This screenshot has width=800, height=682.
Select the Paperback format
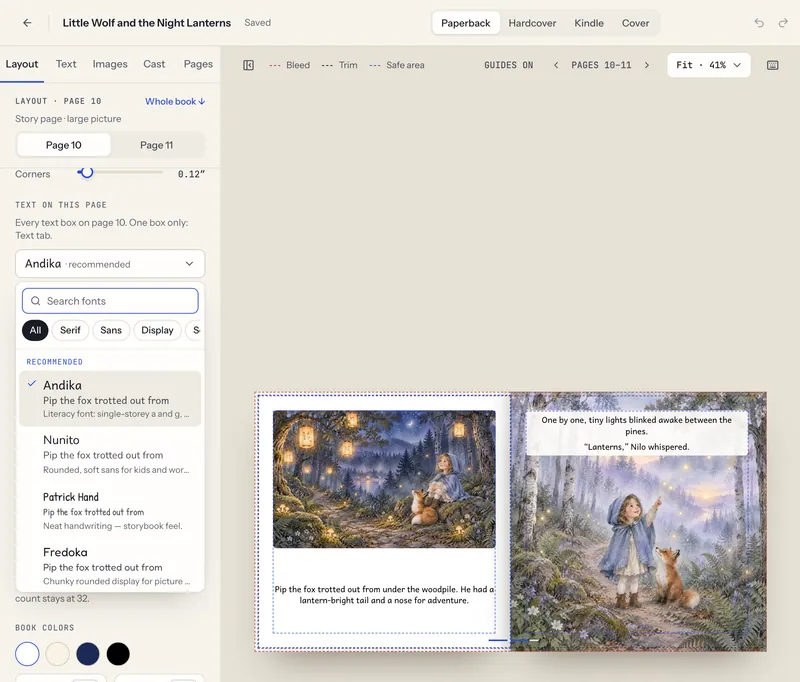(x=465, y=23)
